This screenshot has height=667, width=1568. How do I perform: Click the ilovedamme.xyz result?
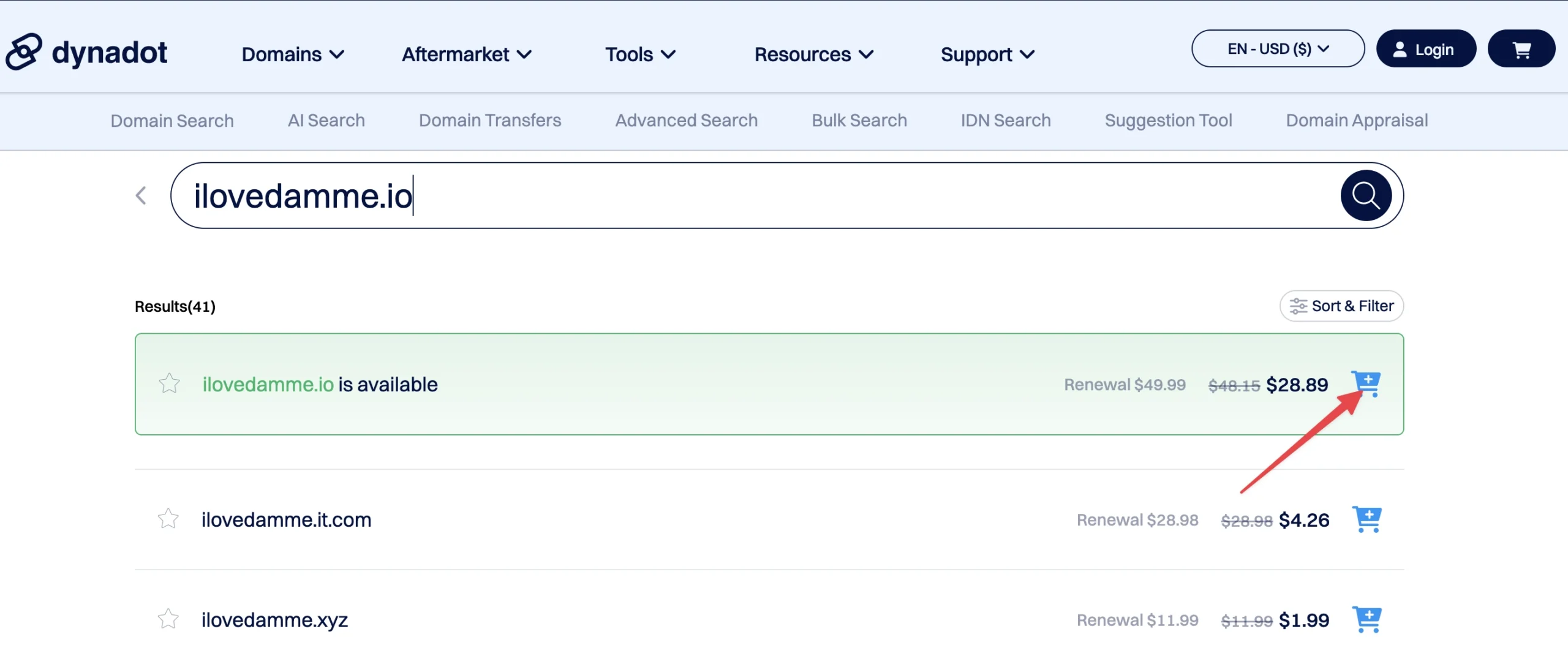[274, 620]
